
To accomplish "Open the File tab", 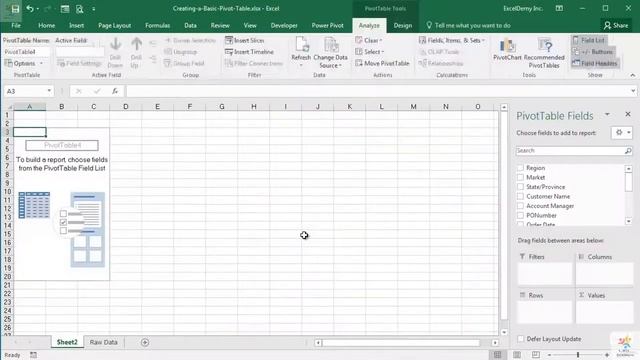I will (16, 25).
